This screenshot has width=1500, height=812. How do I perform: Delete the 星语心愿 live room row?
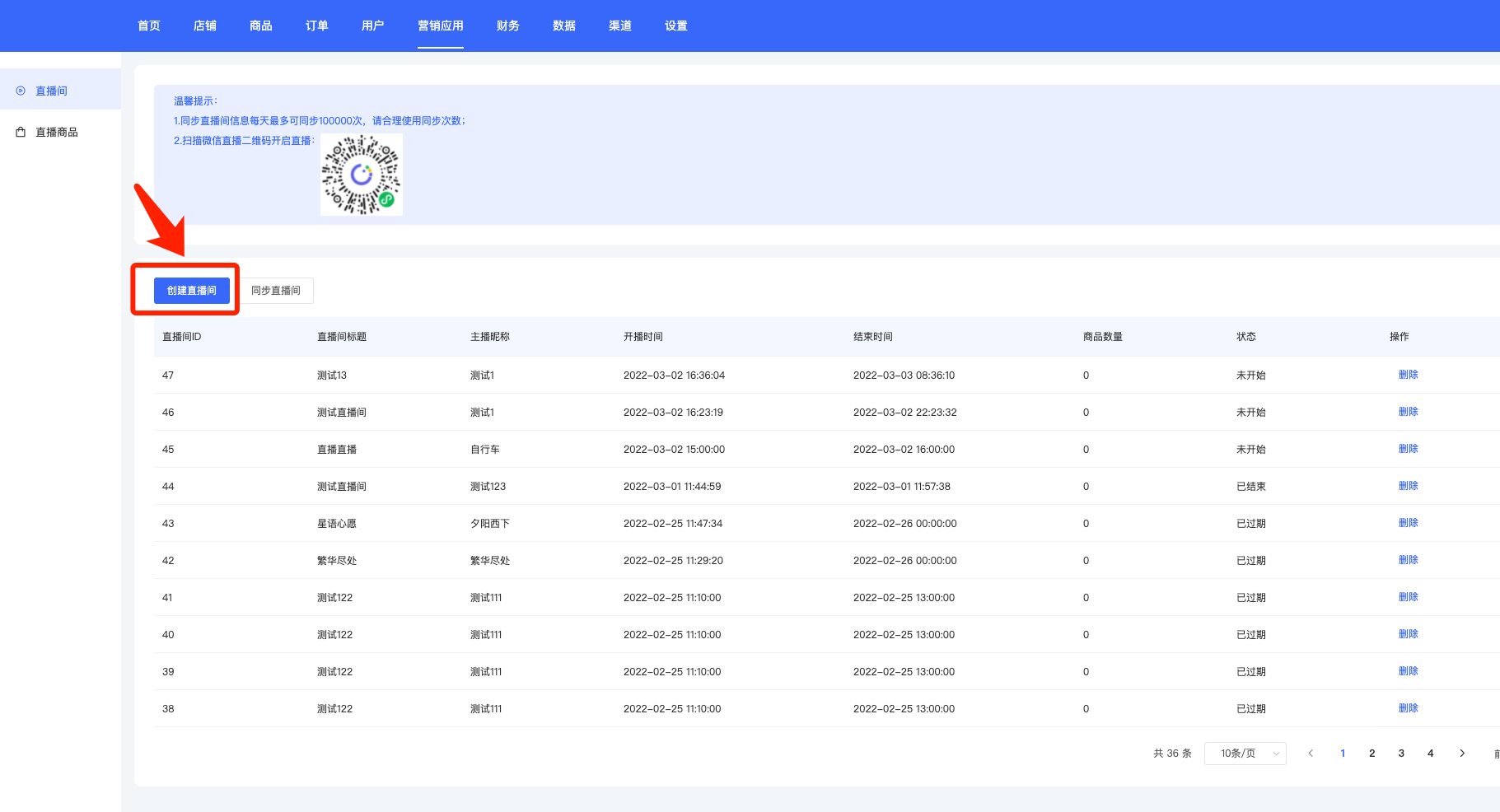(1408, 523)
